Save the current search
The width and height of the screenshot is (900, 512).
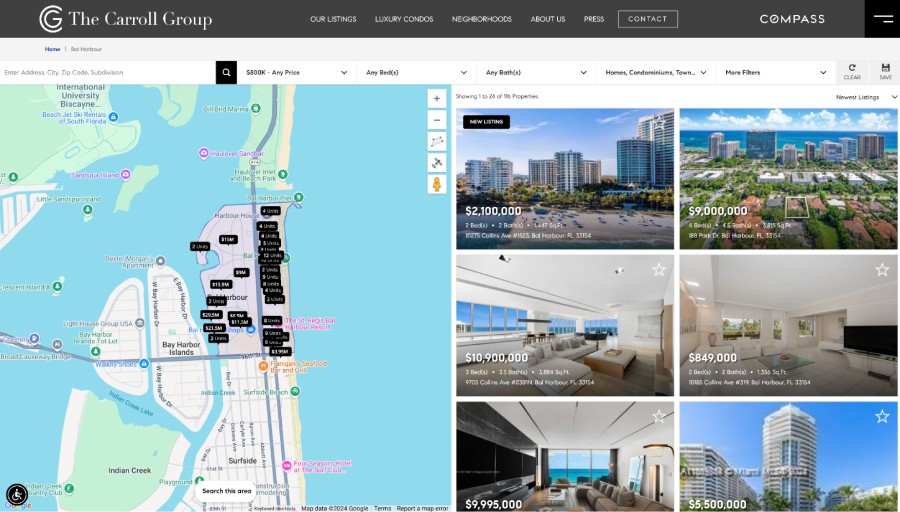click(x=885, y=72)
